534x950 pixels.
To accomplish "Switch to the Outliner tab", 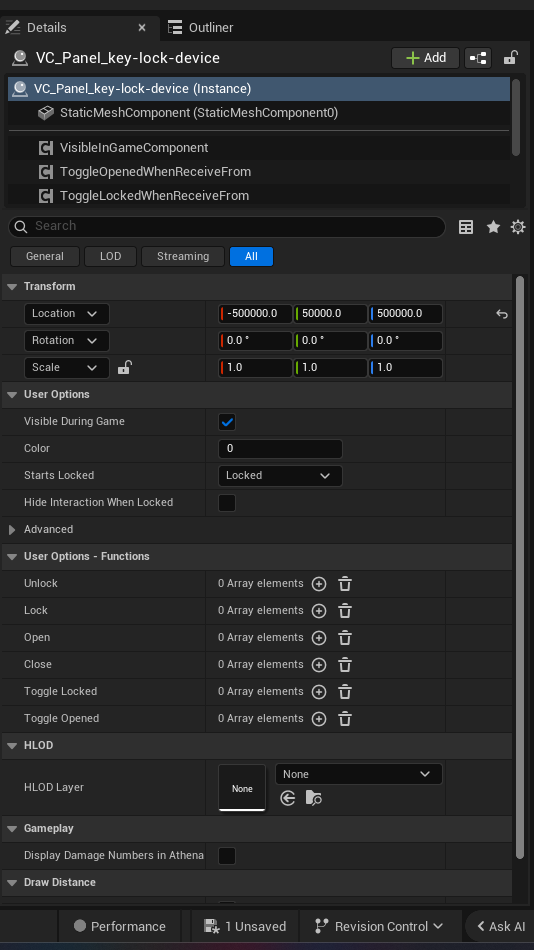I will point(201,27).
